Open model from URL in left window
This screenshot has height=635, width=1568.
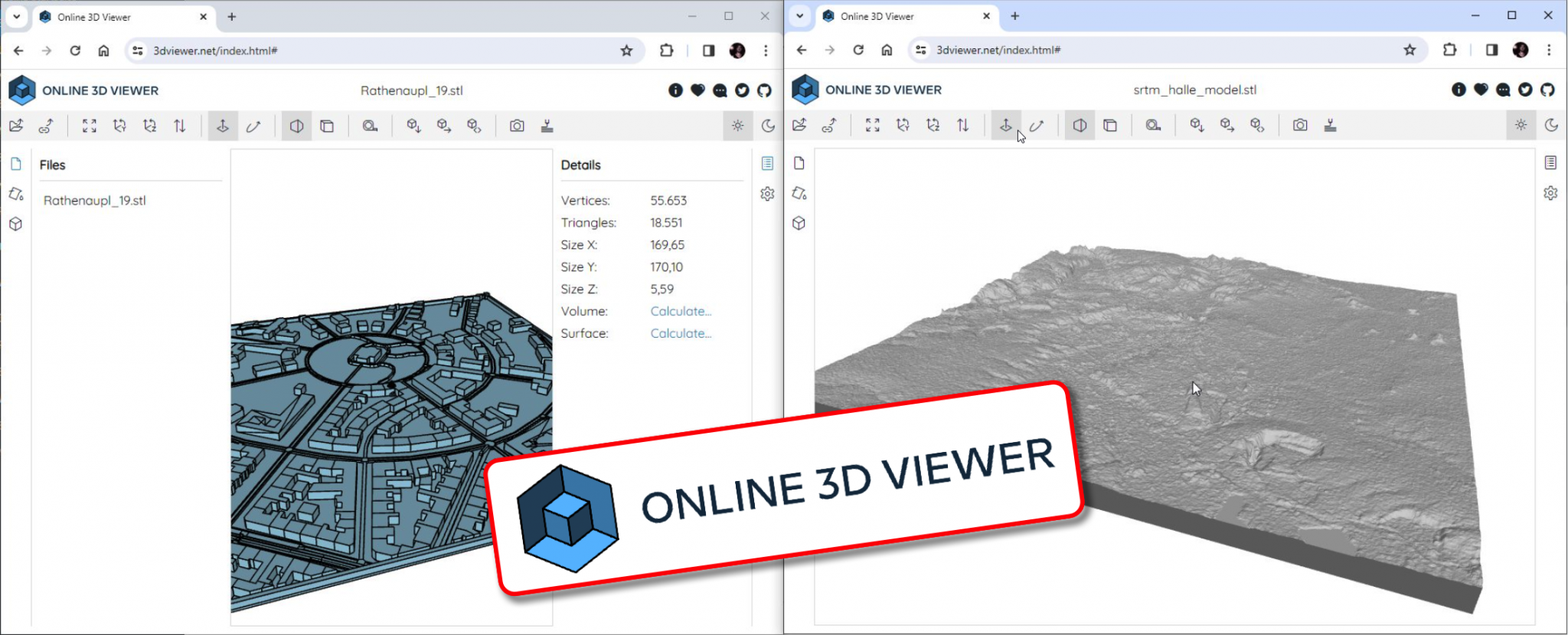47,126
